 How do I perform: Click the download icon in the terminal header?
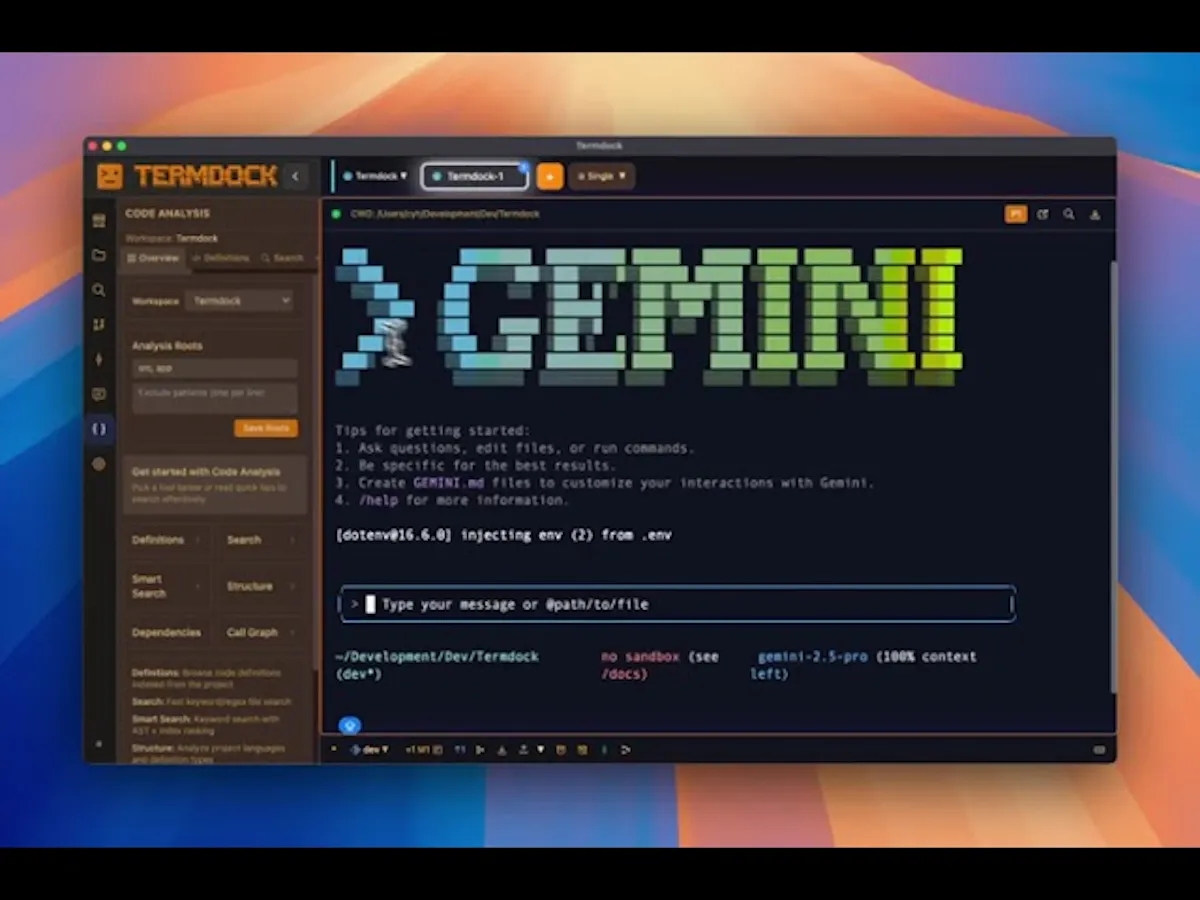tap(1095, 214)
